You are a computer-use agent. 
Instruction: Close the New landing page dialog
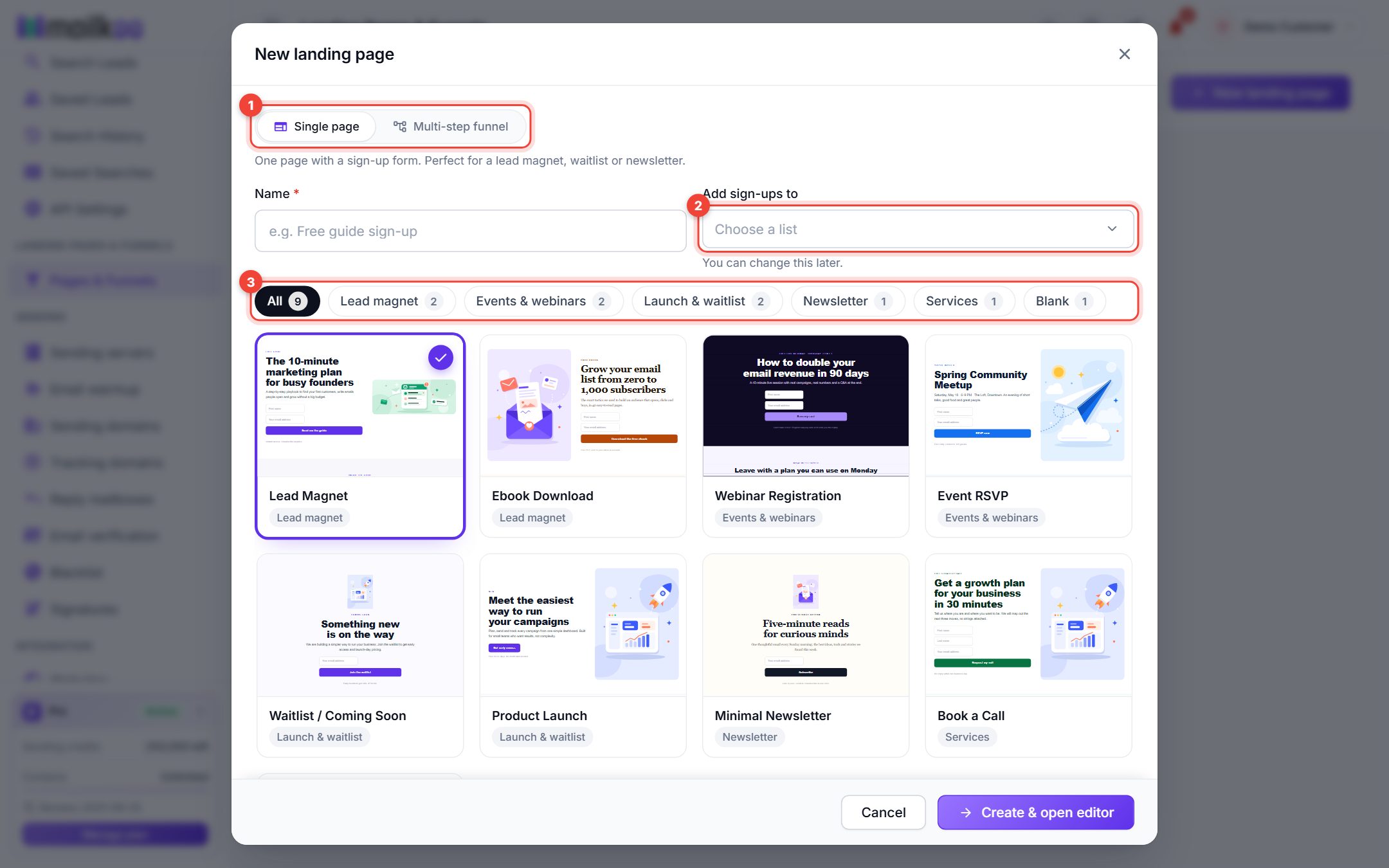pyautogui.click(x=1124, y=54)
